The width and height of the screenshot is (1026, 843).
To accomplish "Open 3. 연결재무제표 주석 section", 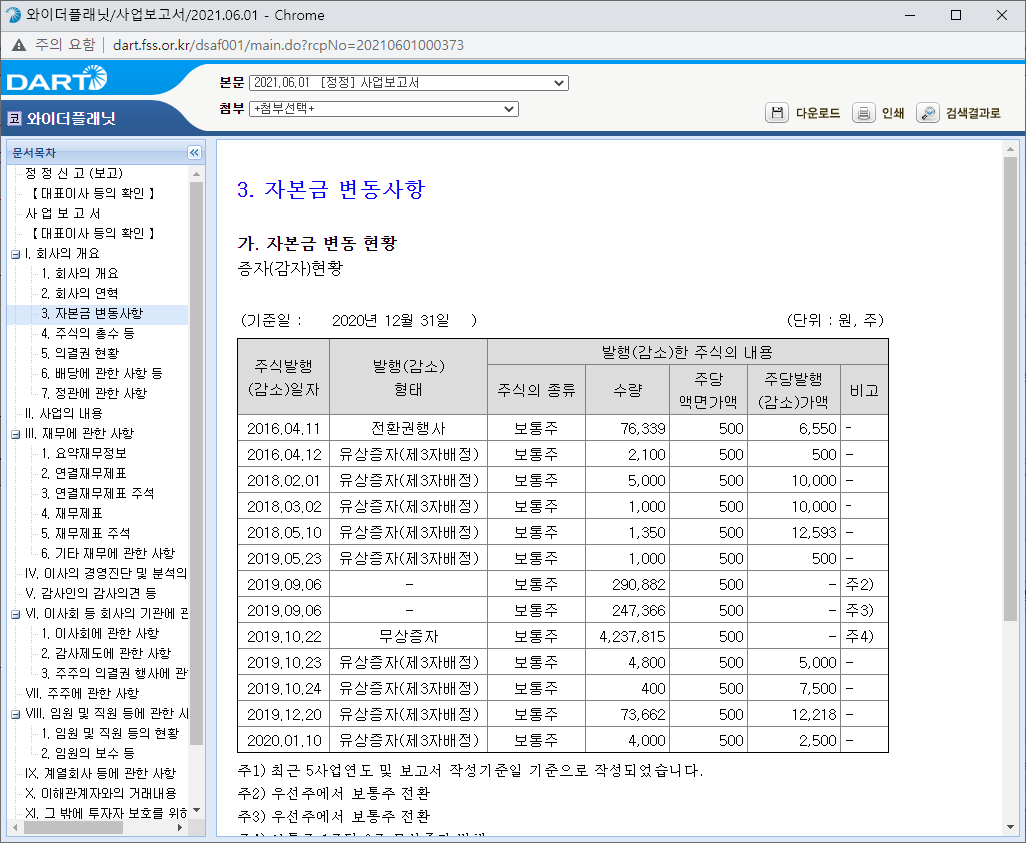I will [97, 493].
